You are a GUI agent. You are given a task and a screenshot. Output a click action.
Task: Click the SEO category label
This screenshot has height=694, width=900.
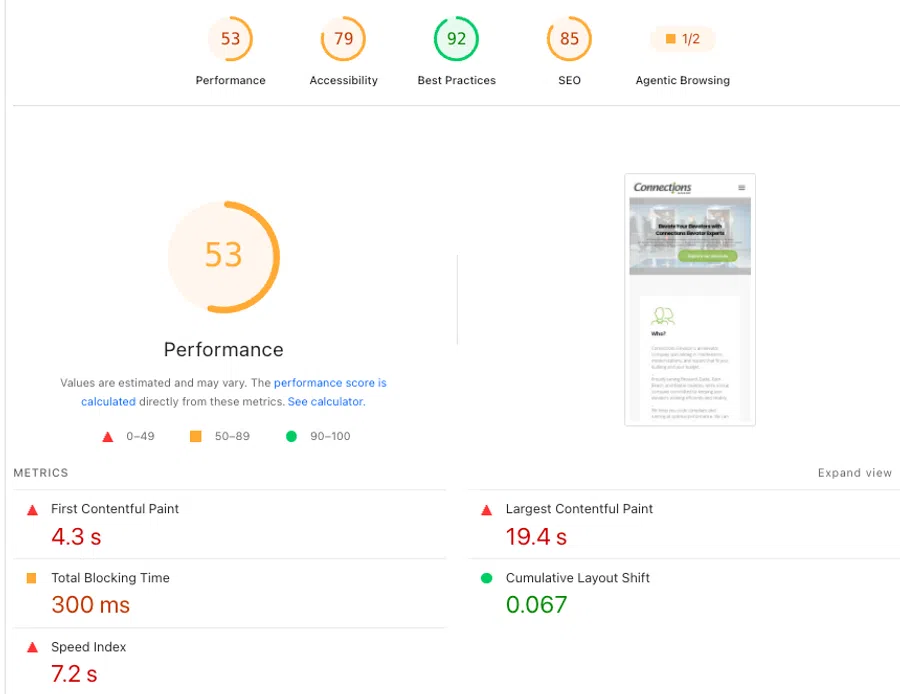pos(569,80)
